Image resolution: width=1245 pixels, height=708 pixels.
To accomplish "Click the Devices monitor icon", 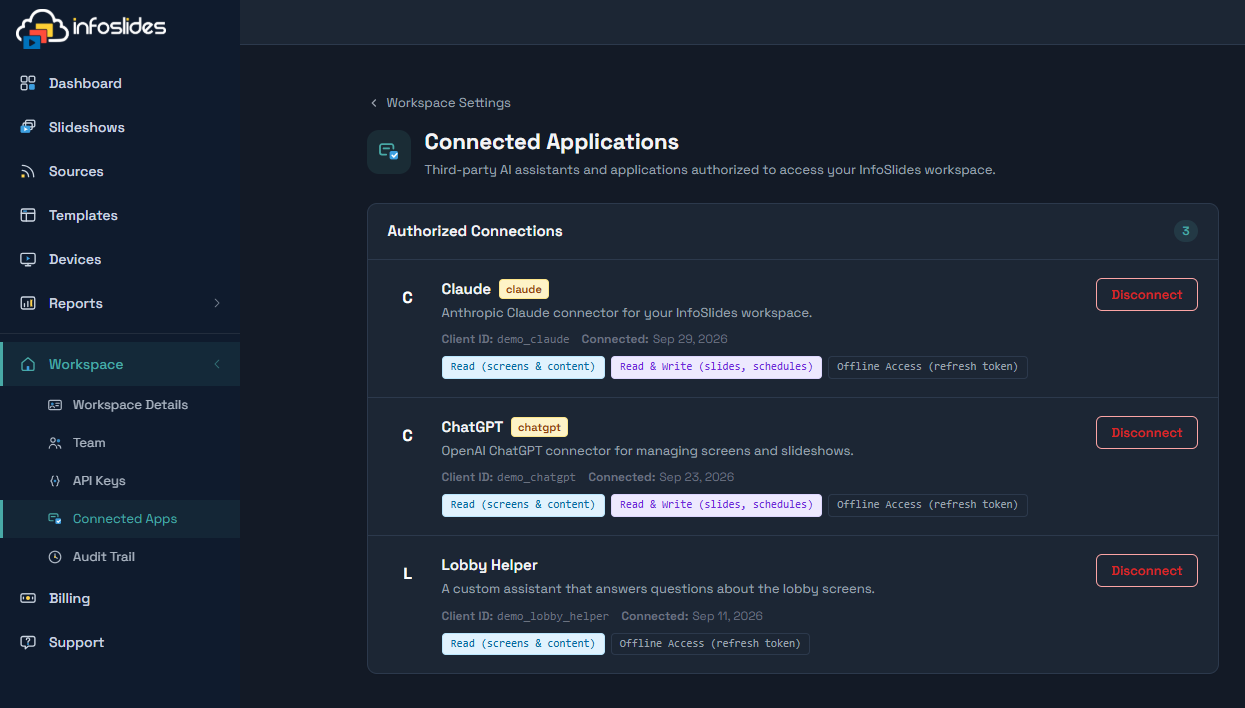I will [28, 259].
